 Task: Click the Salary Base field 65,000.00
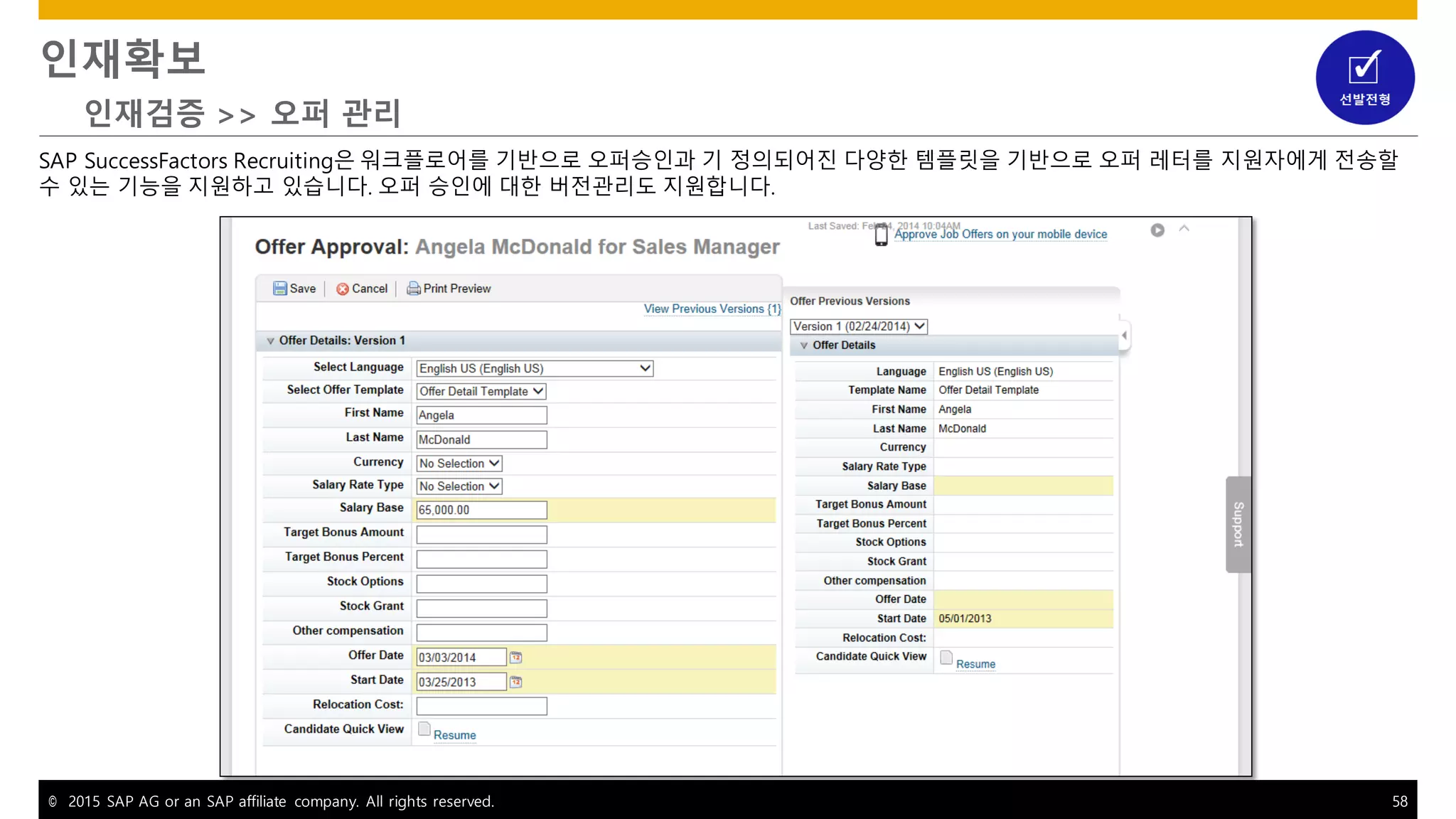pos(481,510)
